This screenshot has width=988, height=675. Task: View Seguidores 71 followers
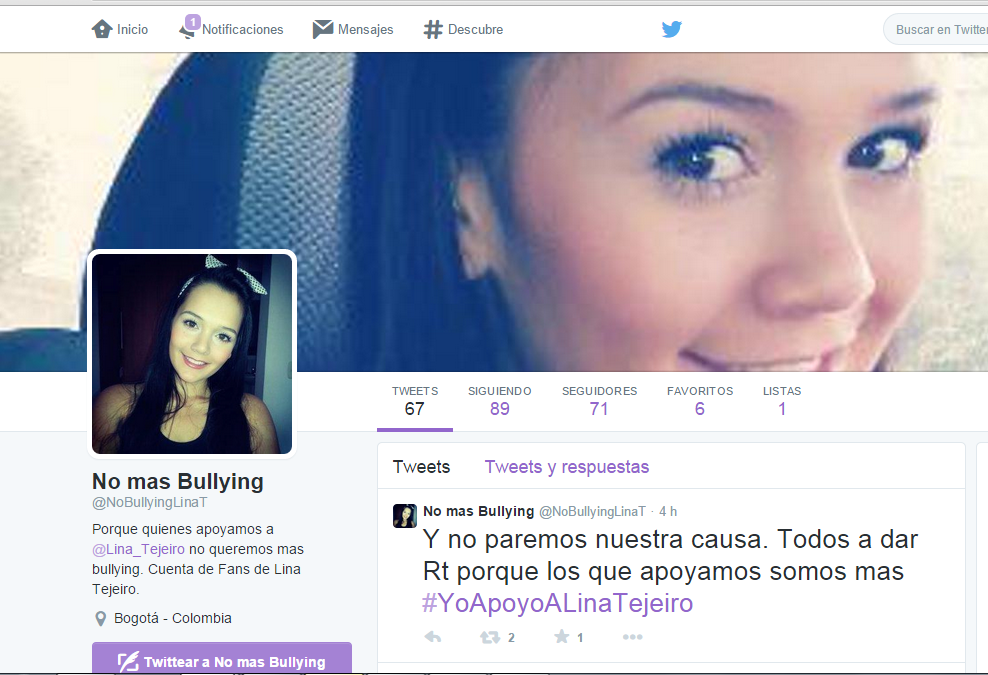click(599, 401)
